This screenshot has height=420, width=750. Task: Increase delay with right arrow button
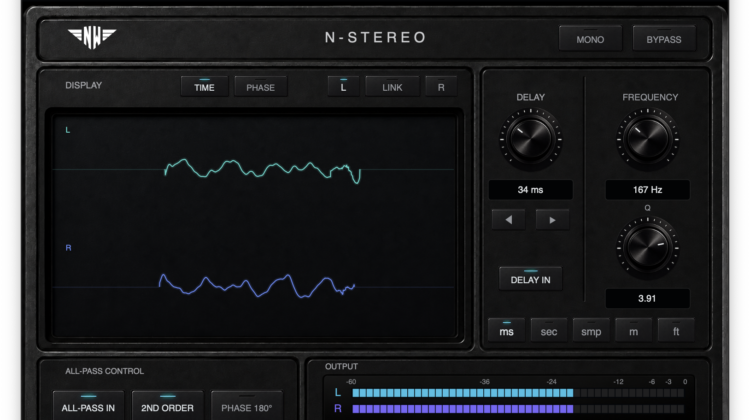[552, 220]
